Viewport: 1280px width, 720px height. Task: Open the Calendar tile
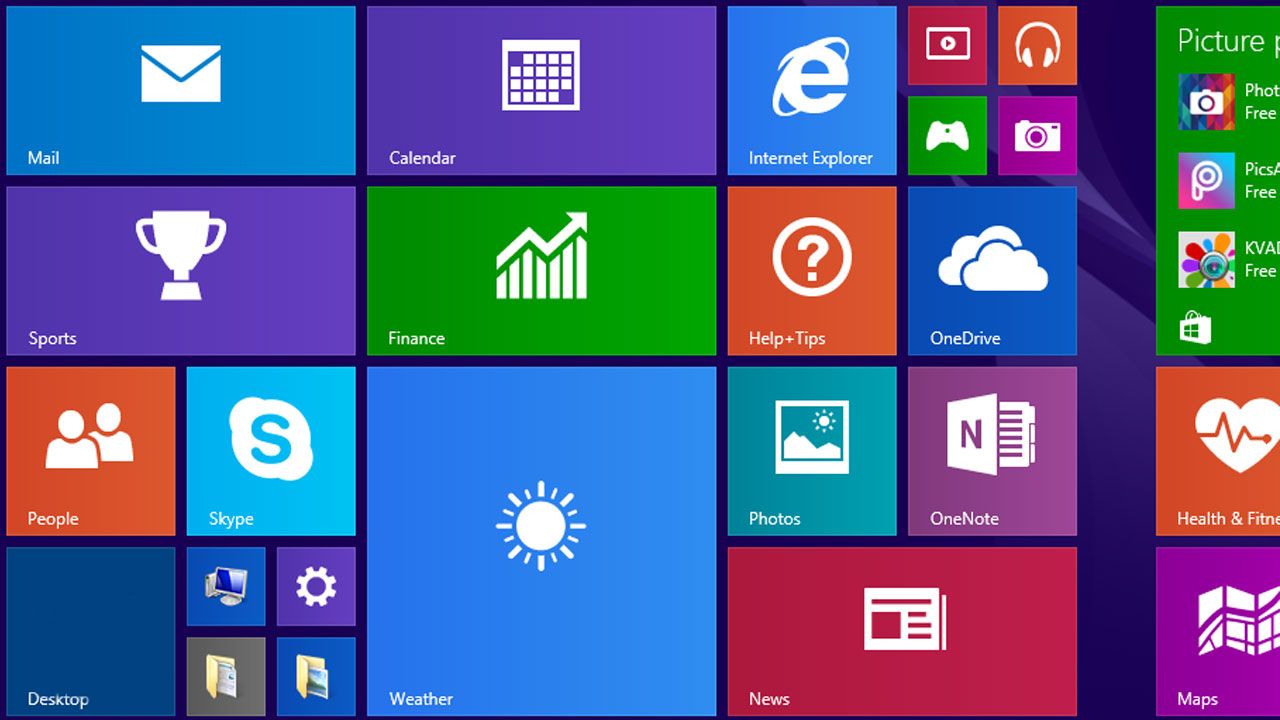tap(541, 91)
